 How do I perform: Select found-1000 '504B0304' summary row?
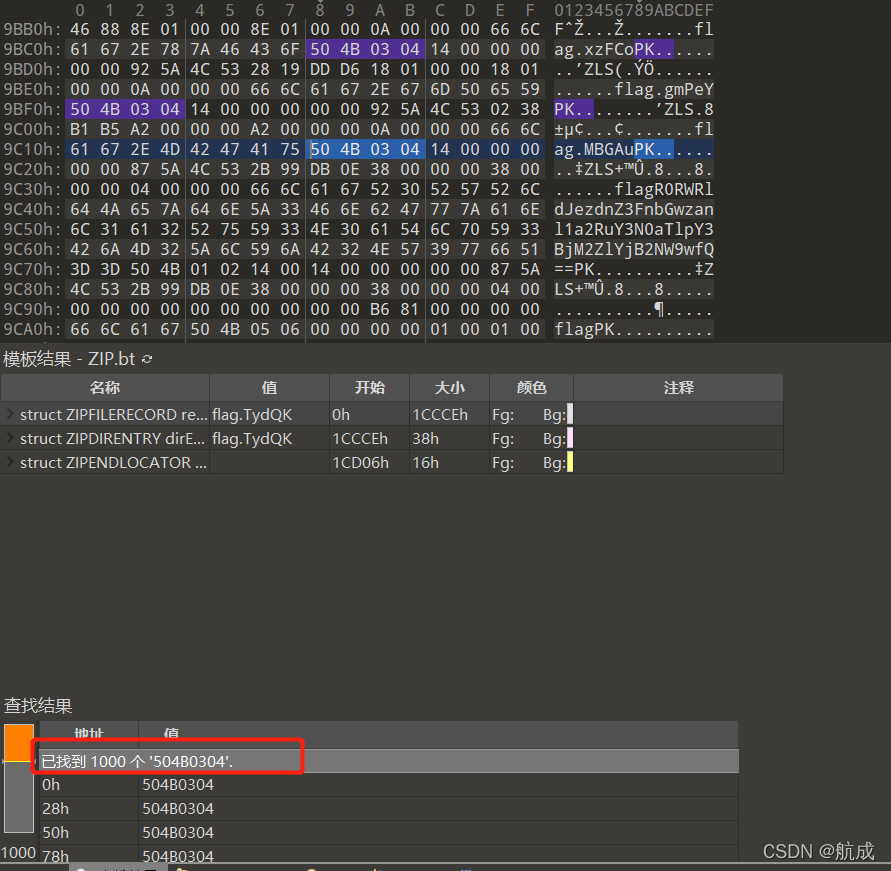pyautogui.click(x=389, y=761)
